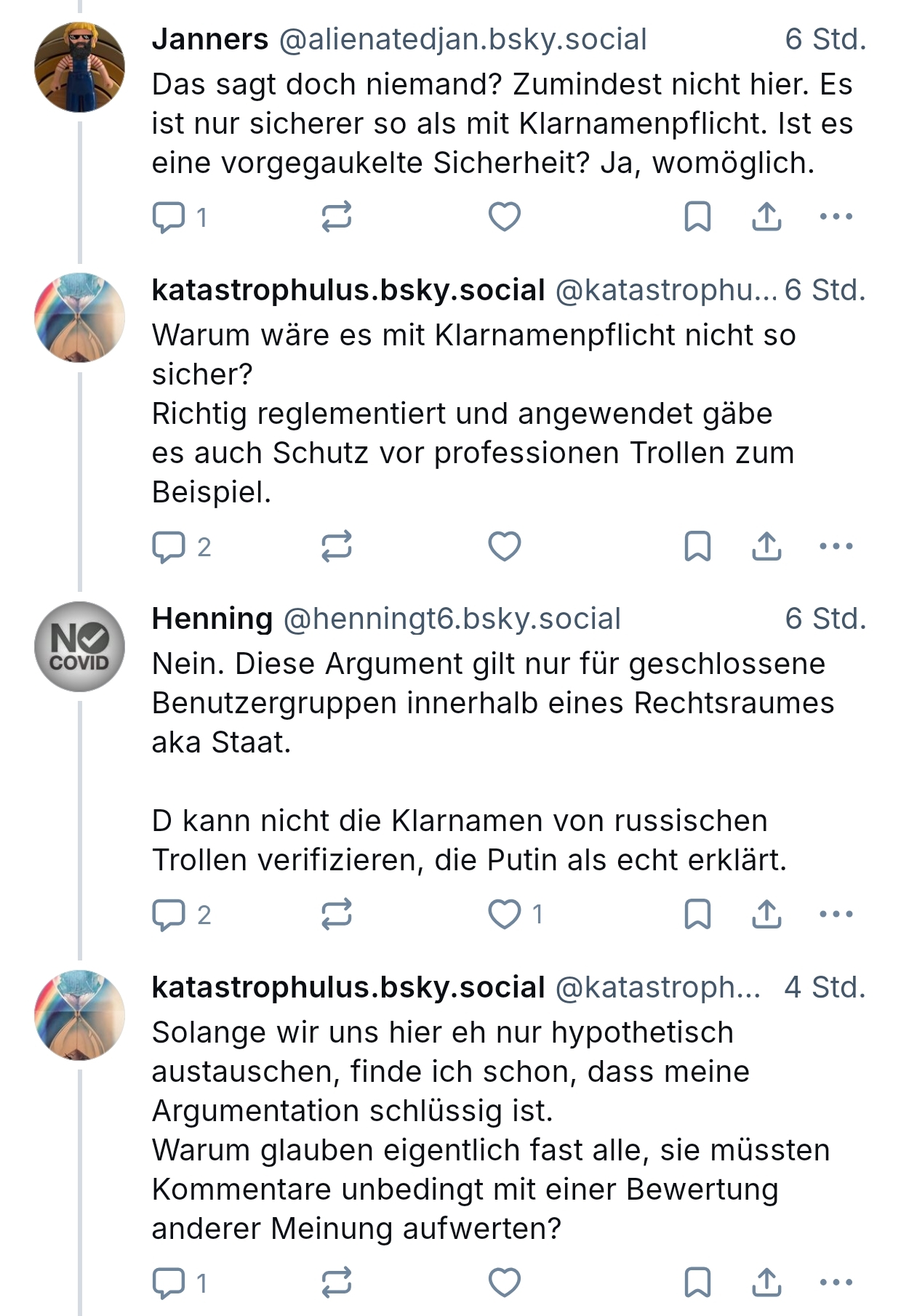
Task: Open Henning's No Covid avatar
Action: tap(79, 646)
